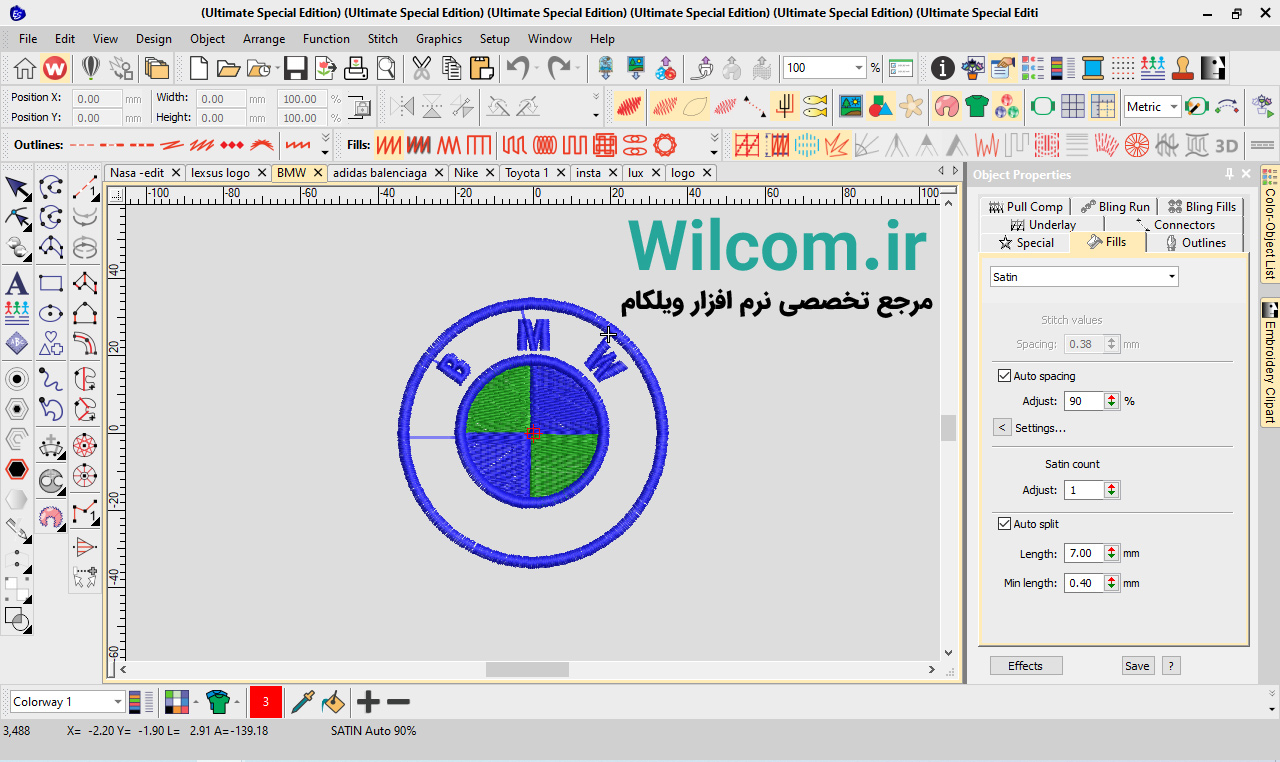Create a new blank design
The width and height of the screenshot is (1280, 762).
pyautogui.click(x=199, y=68)
